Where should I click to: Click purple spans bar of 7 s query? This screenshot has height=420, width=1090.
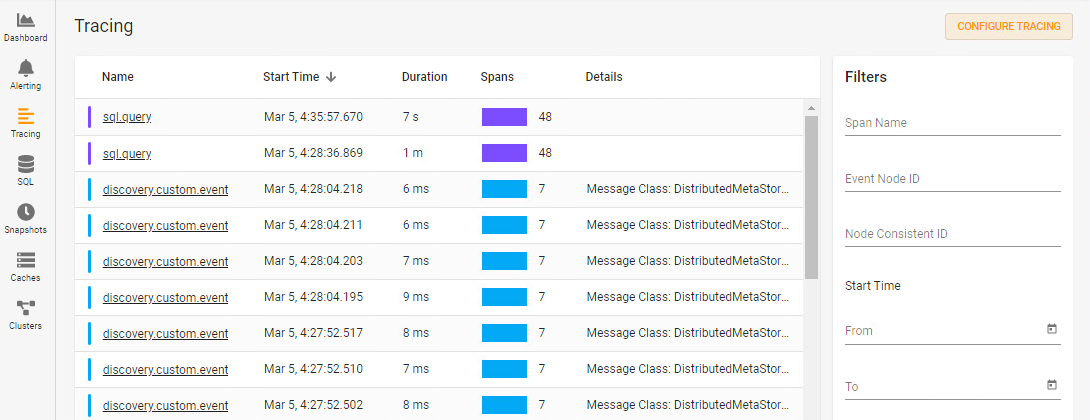(x=504, y=117)
